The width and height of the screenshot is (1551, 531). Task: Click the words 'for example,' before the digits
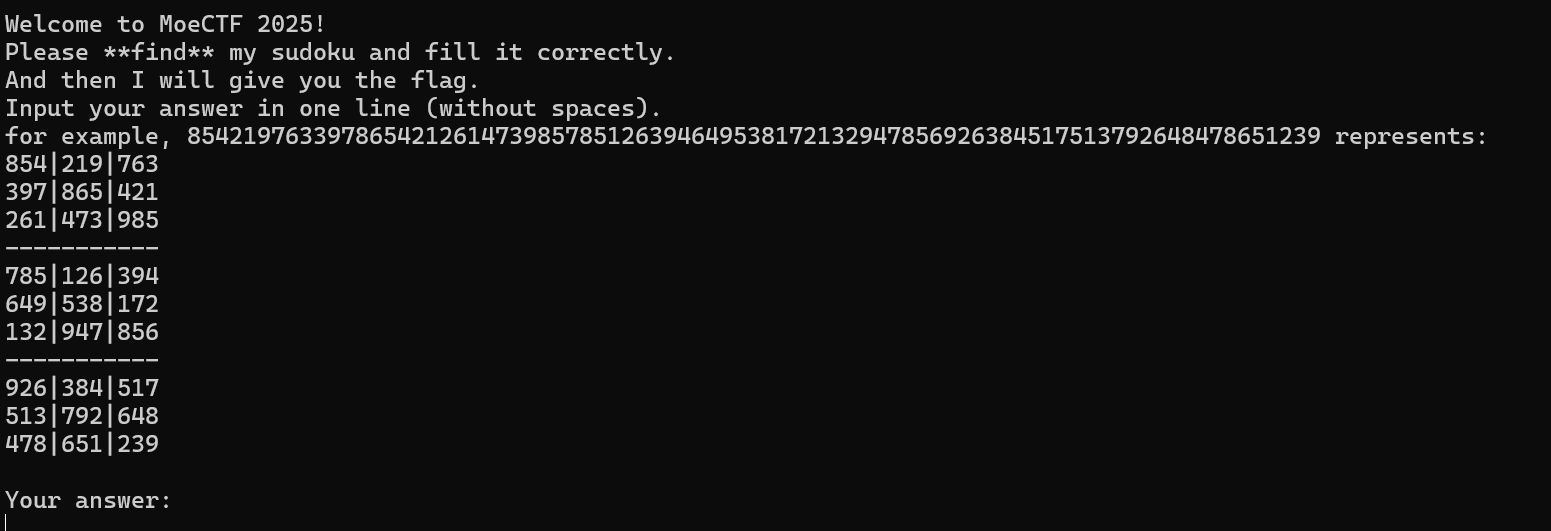pyautogui.click(x=89, y=136)
